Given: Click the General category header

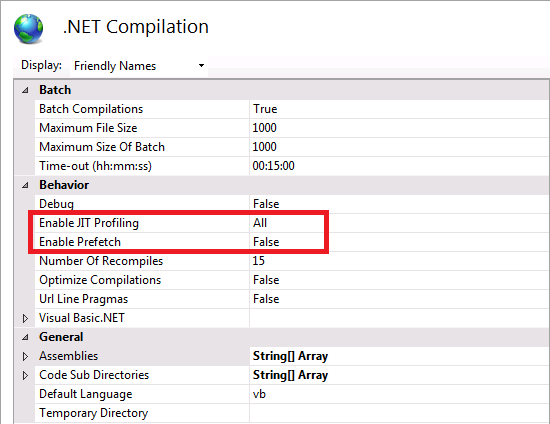Looking at the screenshot, I should 61,337.
